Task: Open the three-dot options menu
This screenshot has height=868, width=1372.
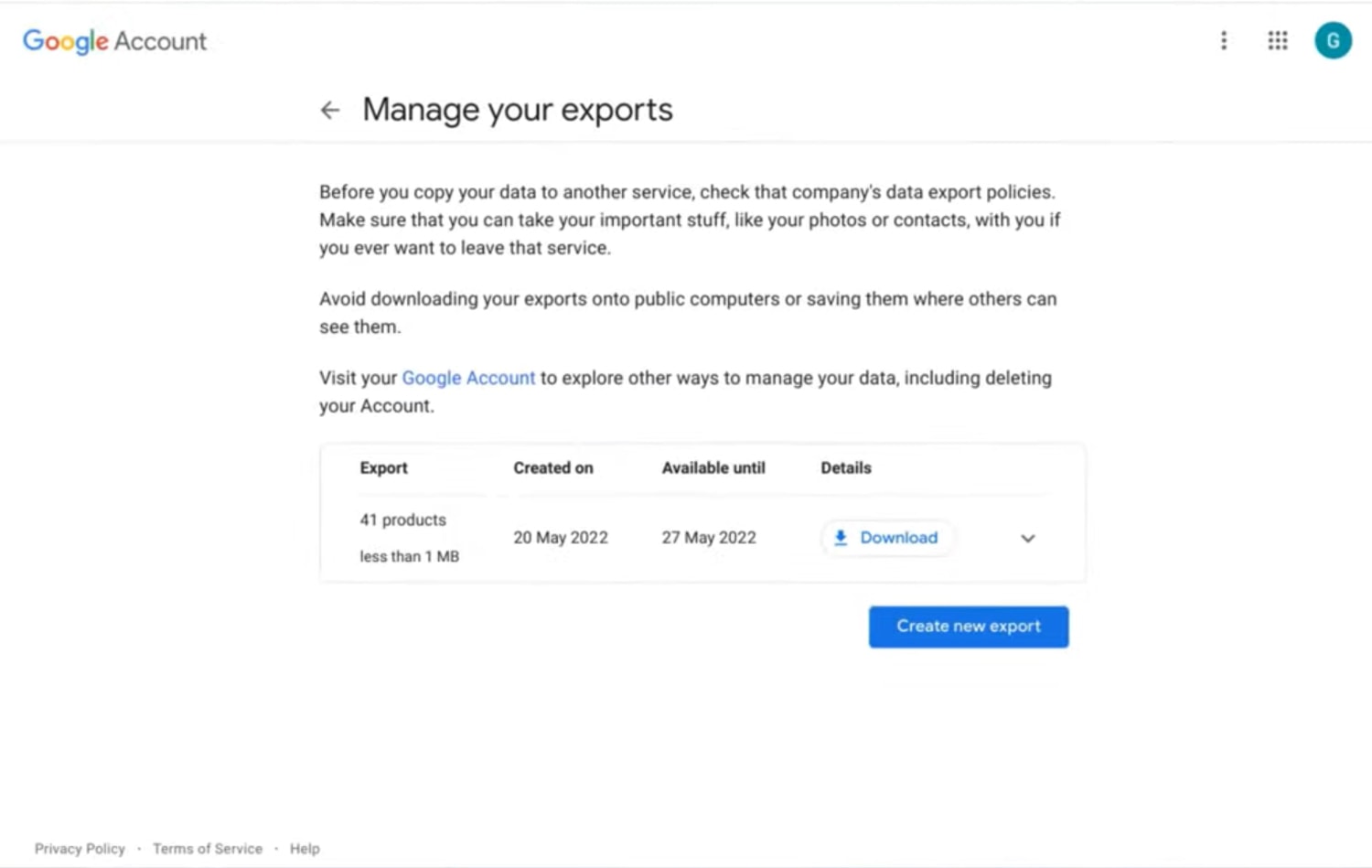Action: pyautogui.click(x=1224, y=40)
